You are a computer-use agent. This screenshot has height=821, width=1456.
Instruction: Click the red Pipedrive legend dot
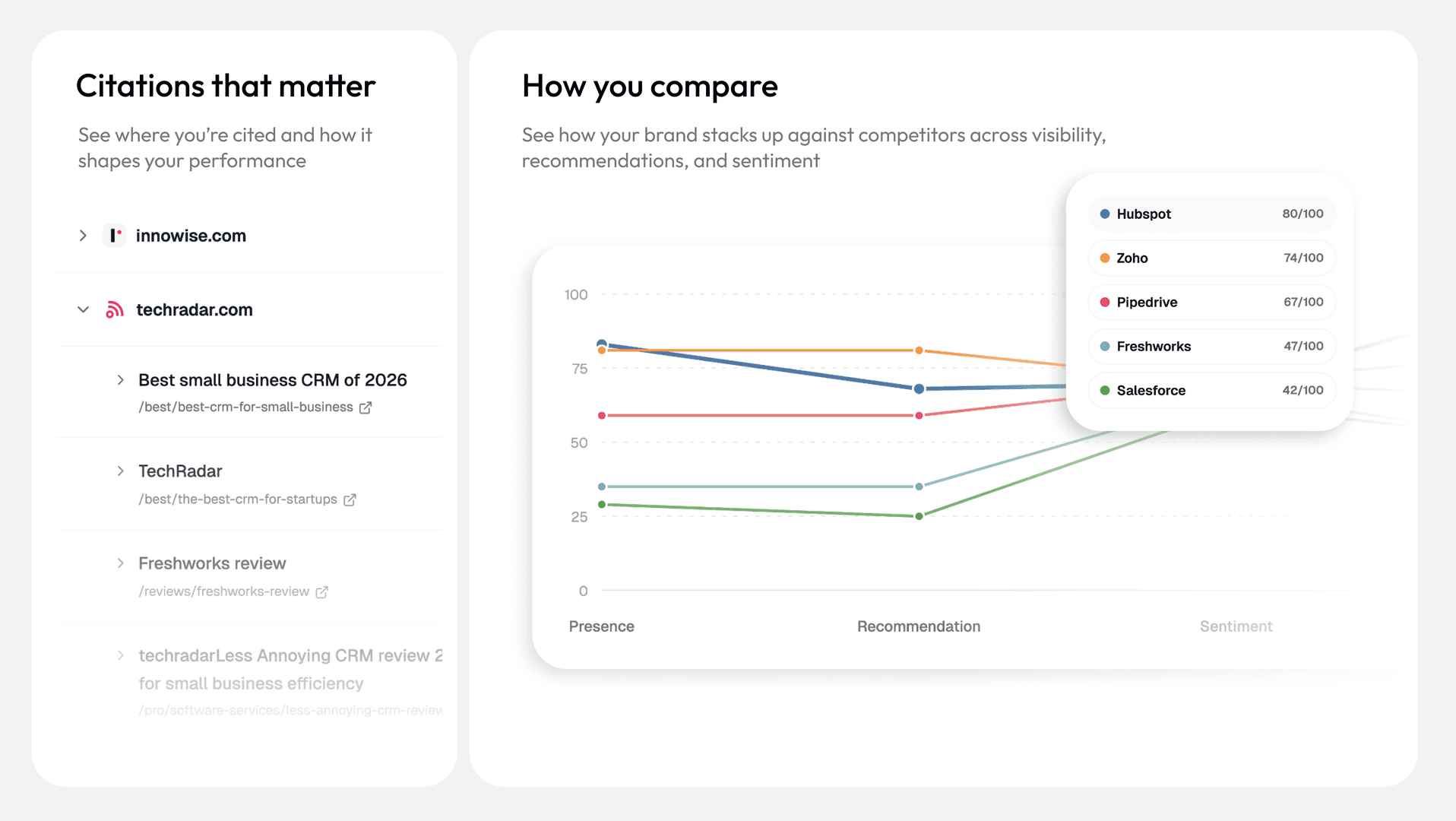[x=1105, y=303]
